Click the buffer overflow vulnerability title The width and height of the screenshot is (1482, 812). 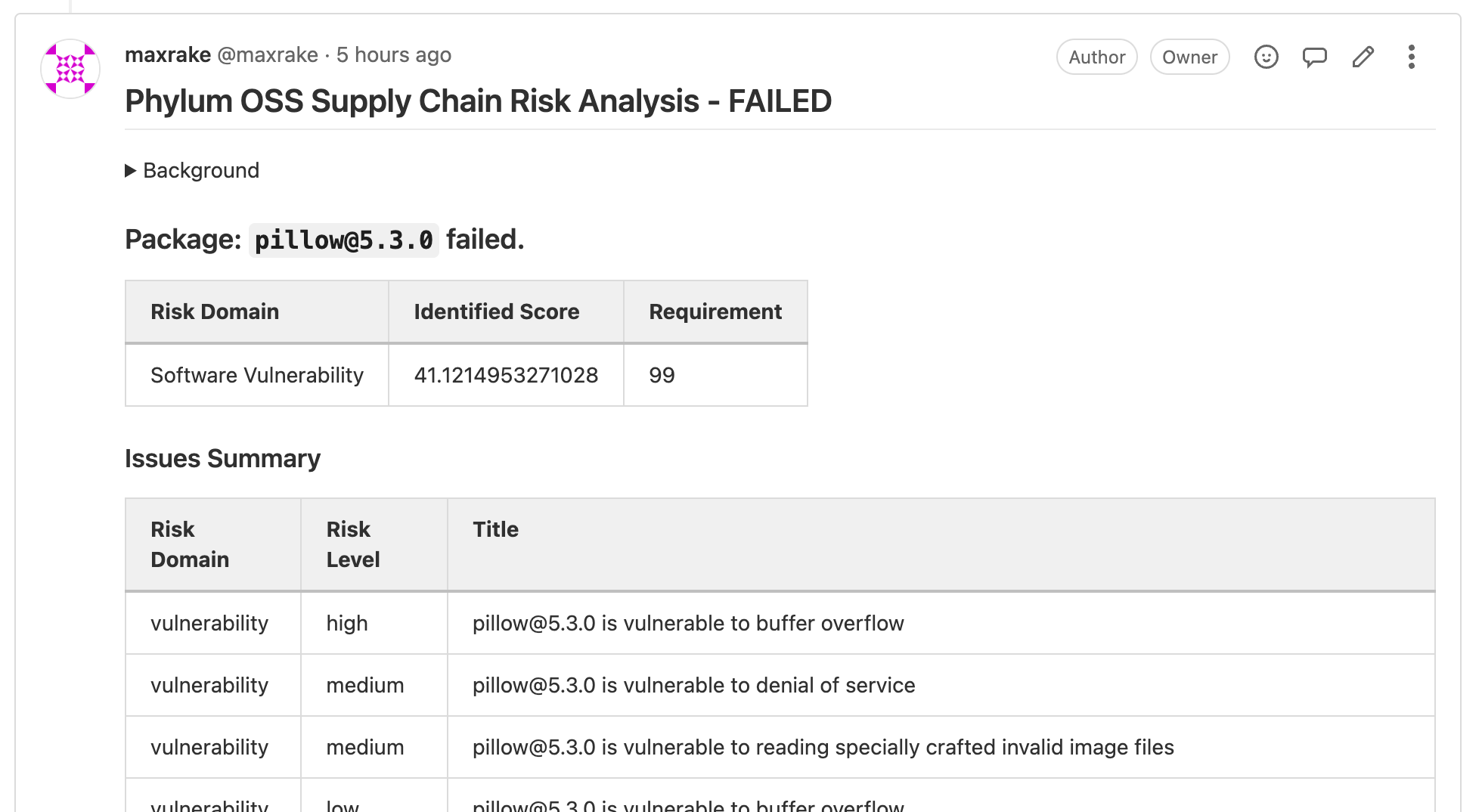coord(687,623)
